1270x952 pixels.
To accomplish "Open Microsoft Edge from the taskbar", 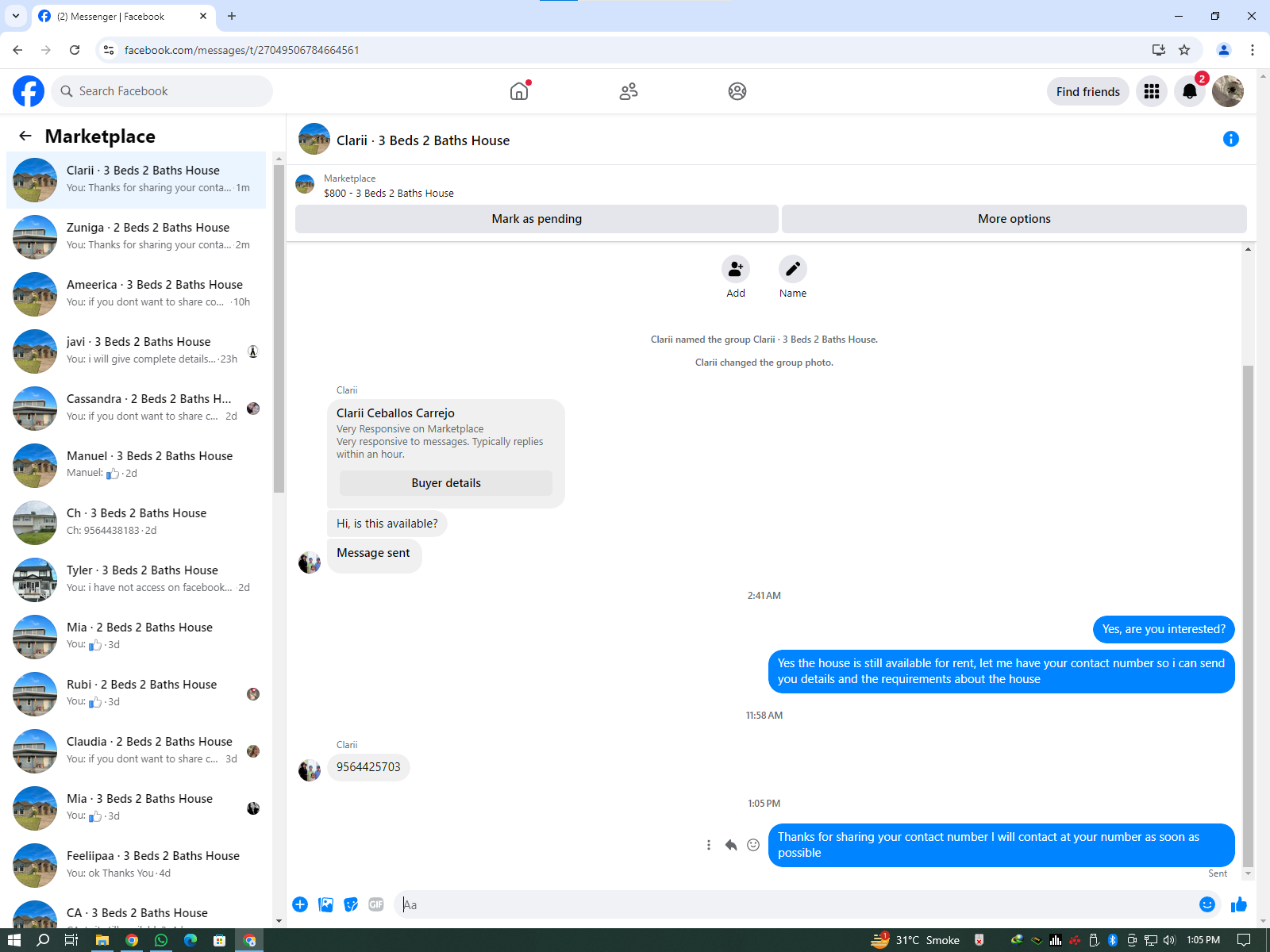I will [x=190, y=940].
